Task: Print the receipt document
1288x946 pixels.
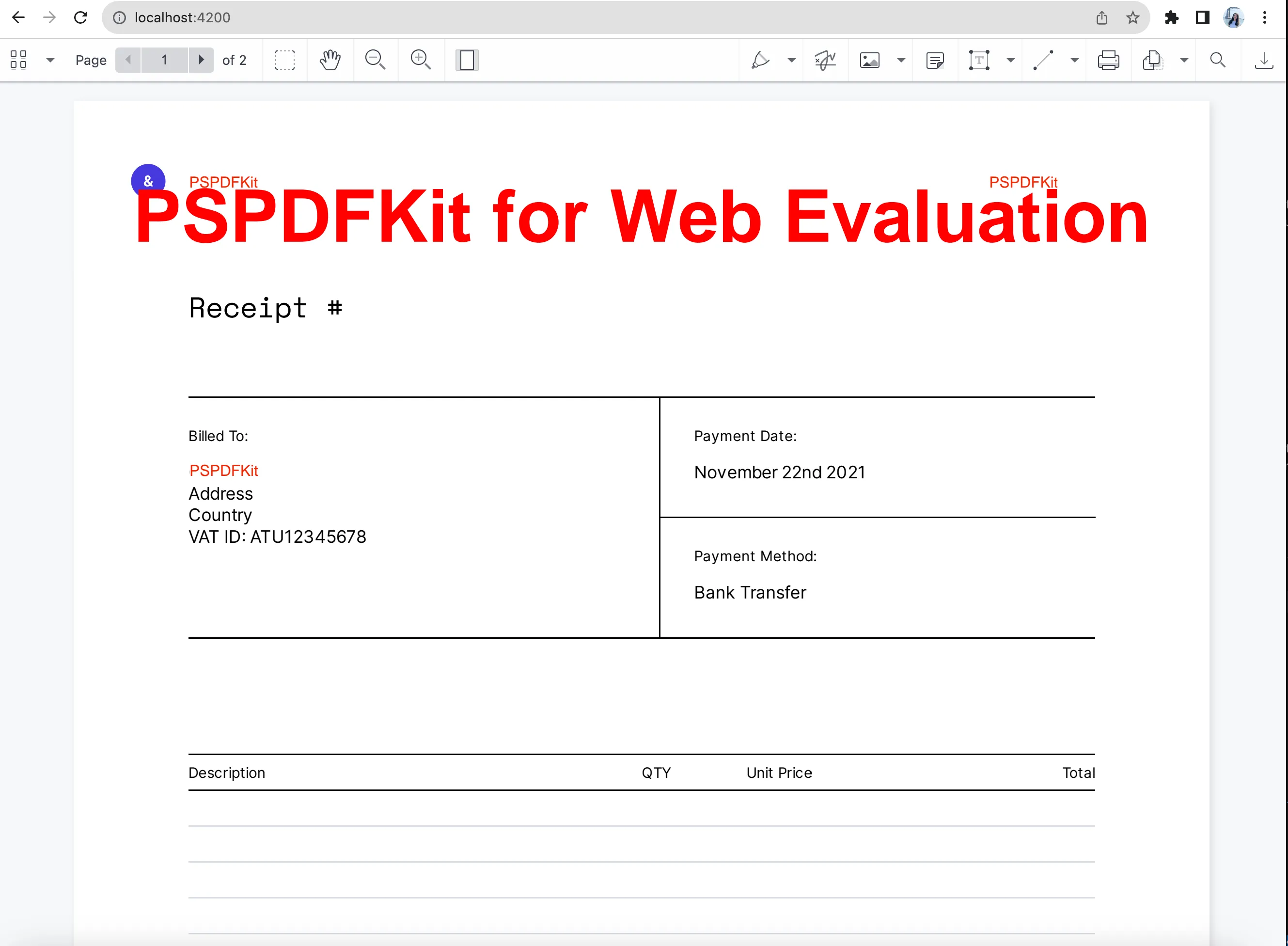Action: [x=1109, y=60]
